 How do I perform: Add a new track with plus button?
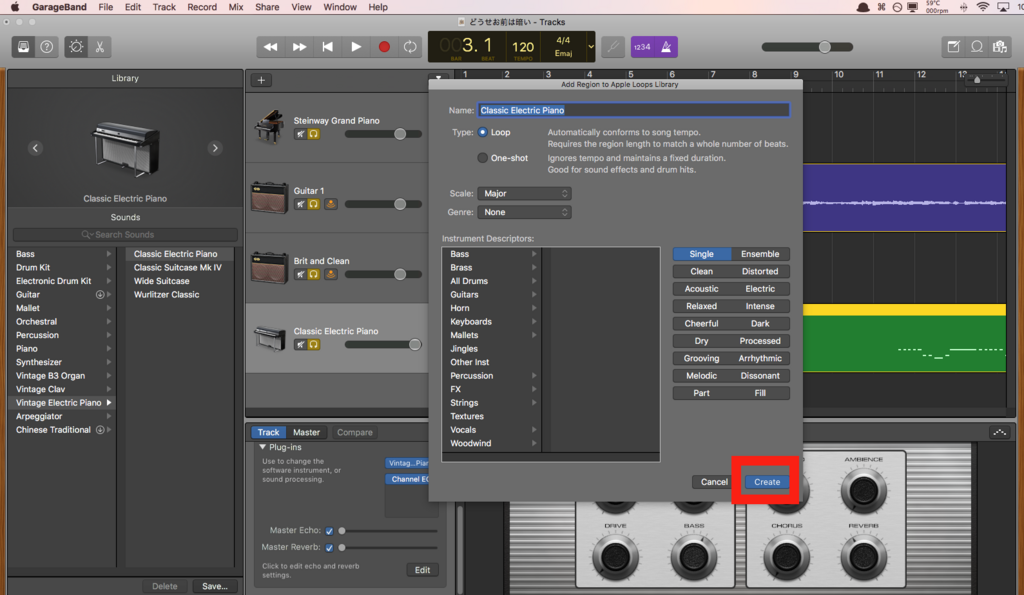(x=261, y=80)
